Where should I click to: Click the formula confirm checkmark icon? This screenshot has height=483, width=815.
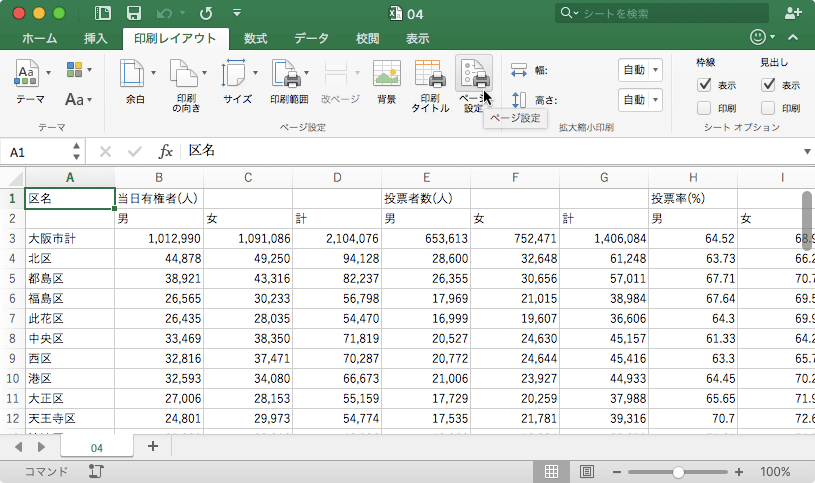pos(135,152)
